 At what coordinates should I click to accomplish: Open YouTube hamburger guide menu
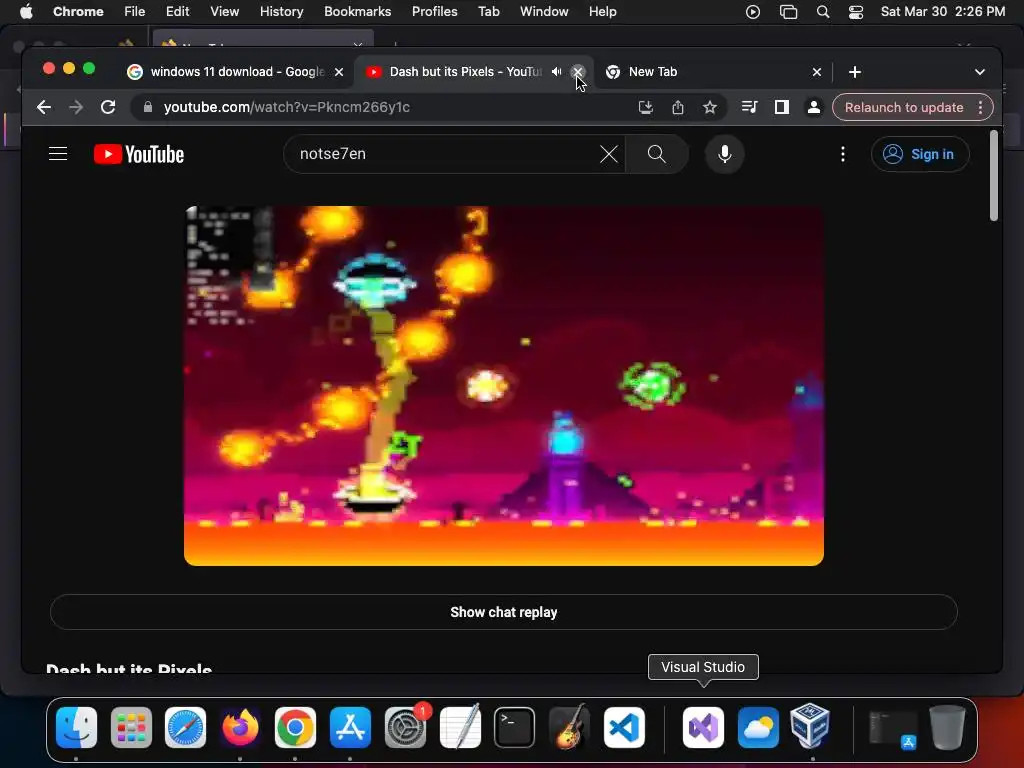pos(58,154)
